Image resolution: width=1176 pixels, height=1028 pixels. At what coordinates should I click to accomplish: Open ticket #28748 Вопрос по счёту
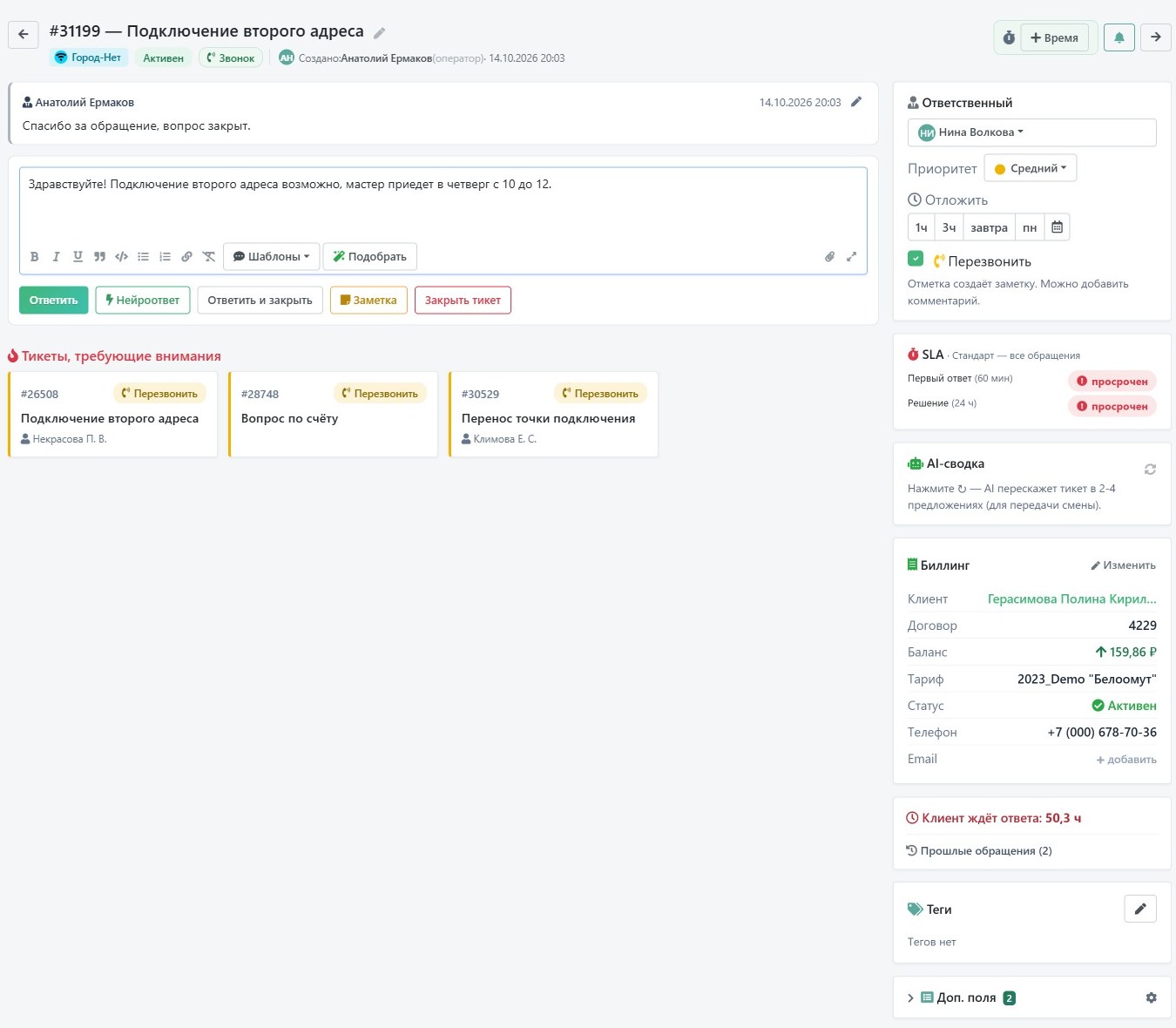(x=333, y=414)
